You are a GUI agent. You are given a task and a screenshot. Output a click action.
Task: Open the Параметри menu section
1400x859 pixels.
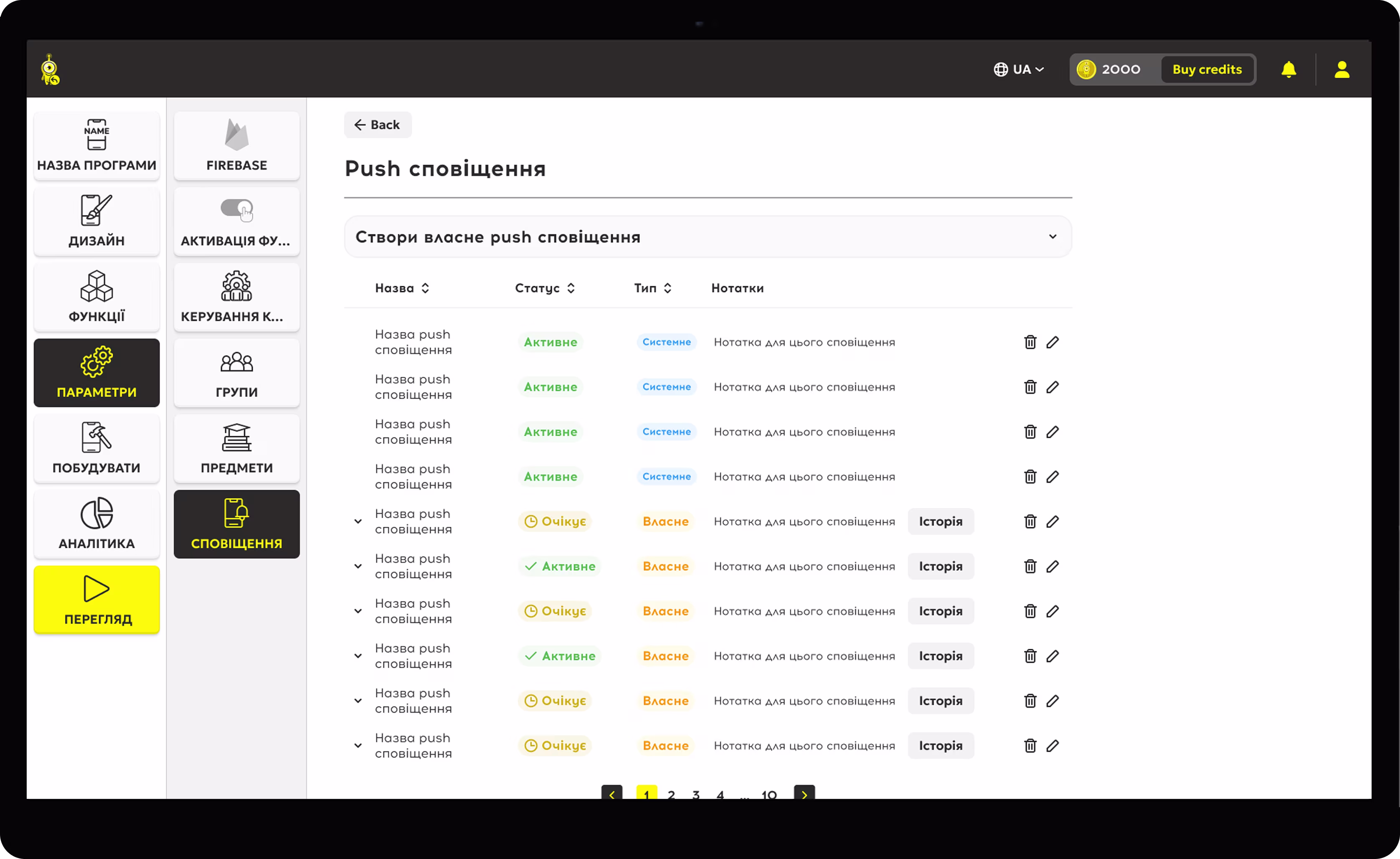(x=96, y=372)
